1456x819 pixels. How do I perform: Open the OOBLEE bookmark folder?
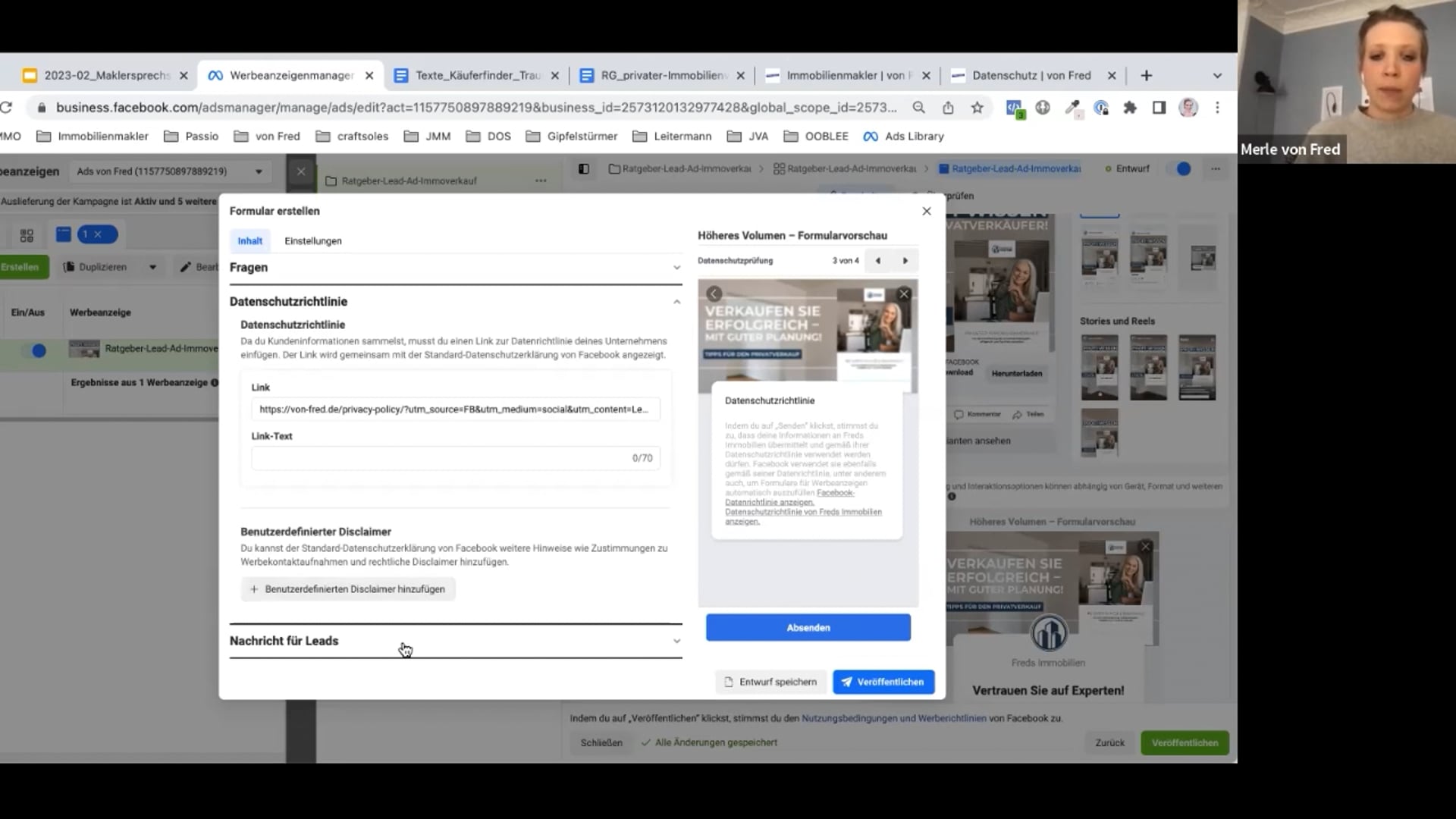click(x=816, y=136)
